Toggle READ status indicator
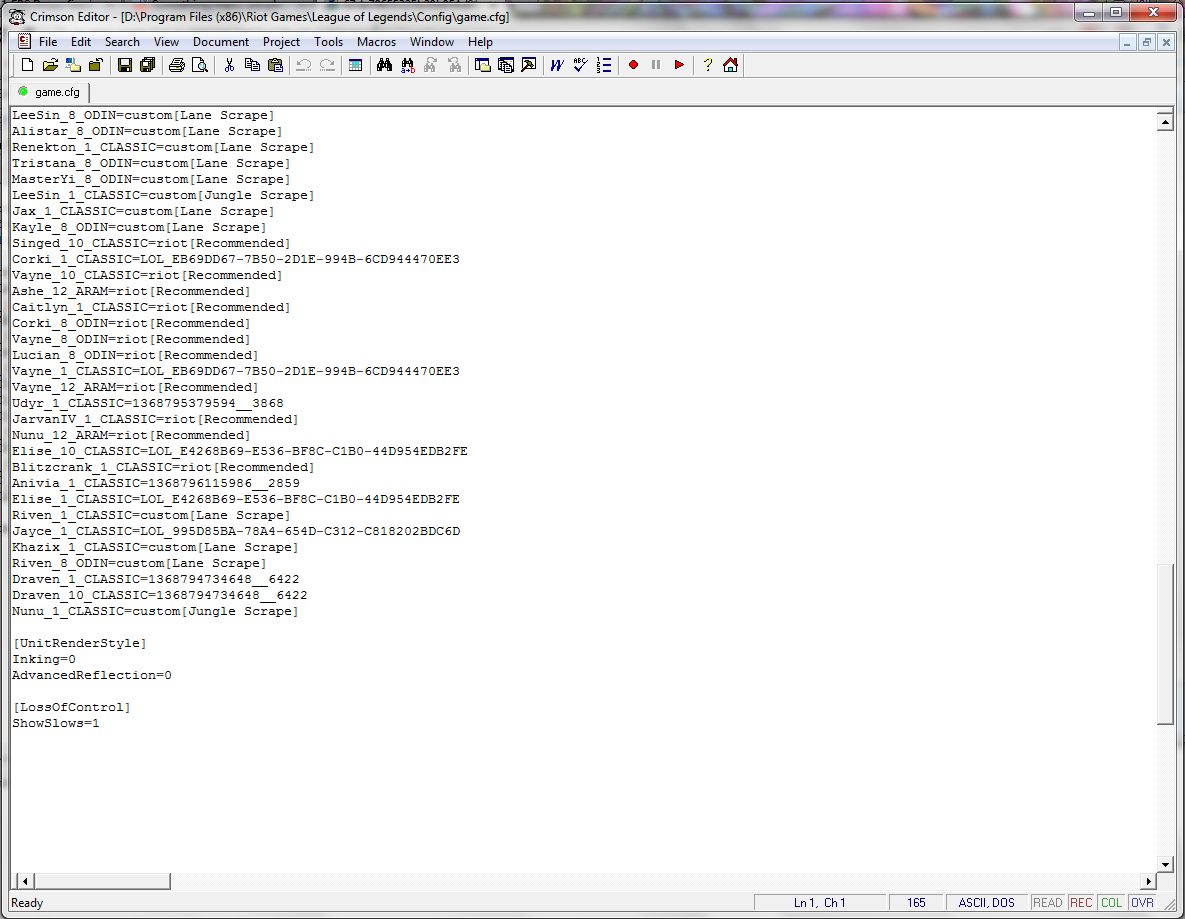 tap(1047, 902)
